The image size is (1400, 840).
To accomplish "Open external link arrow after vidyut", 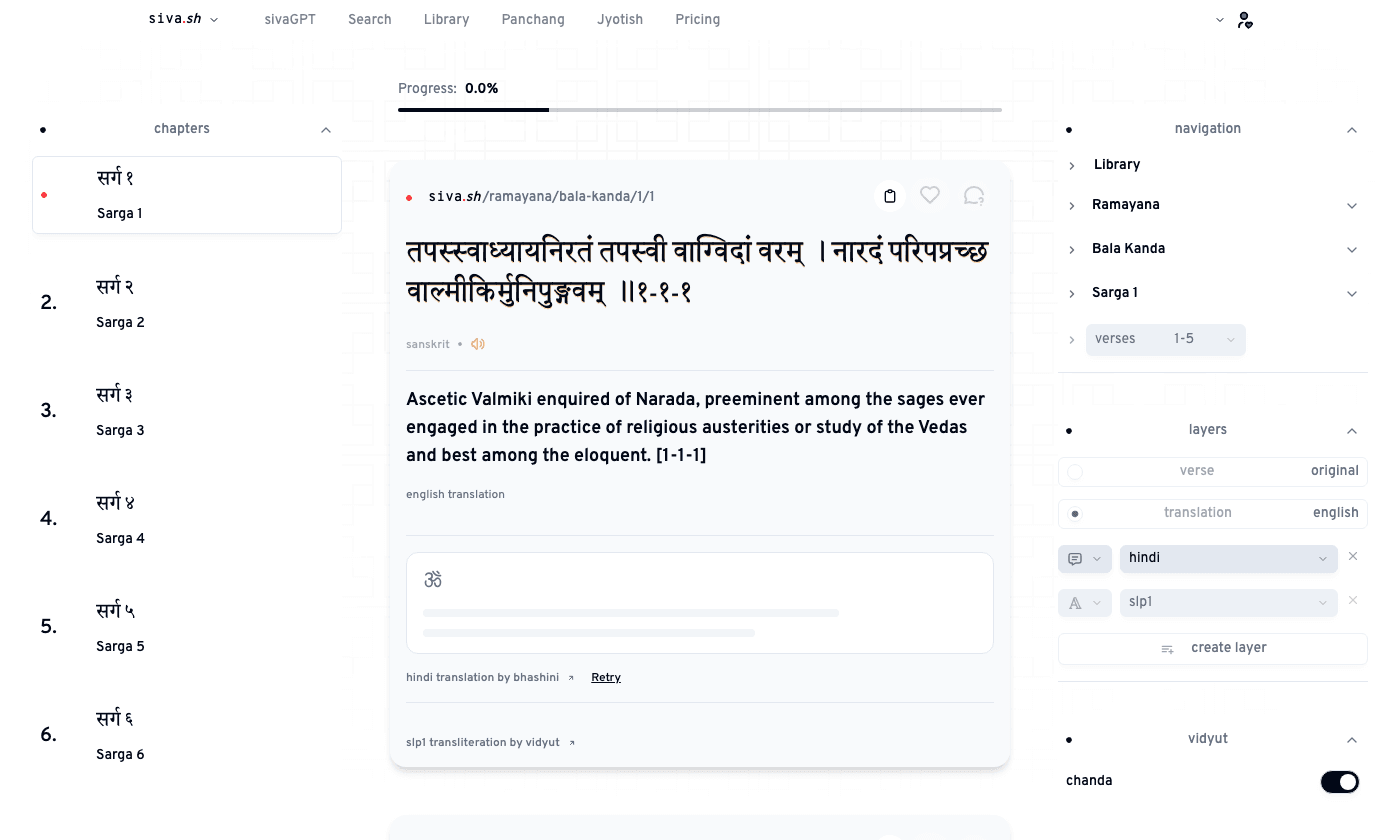I will [x=572, y=743].
